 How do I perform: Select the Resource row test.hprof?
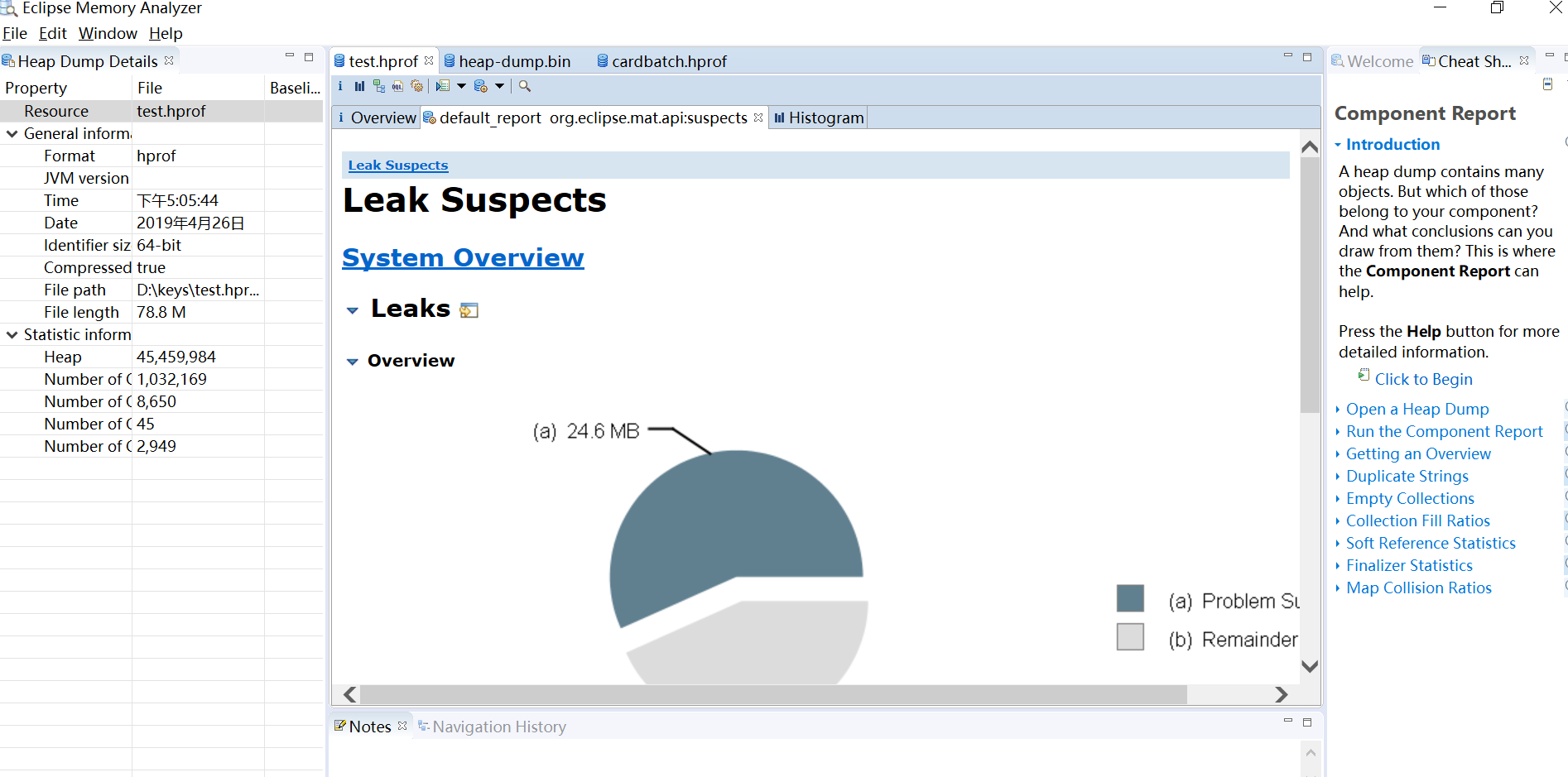click(x=161, y=111)
